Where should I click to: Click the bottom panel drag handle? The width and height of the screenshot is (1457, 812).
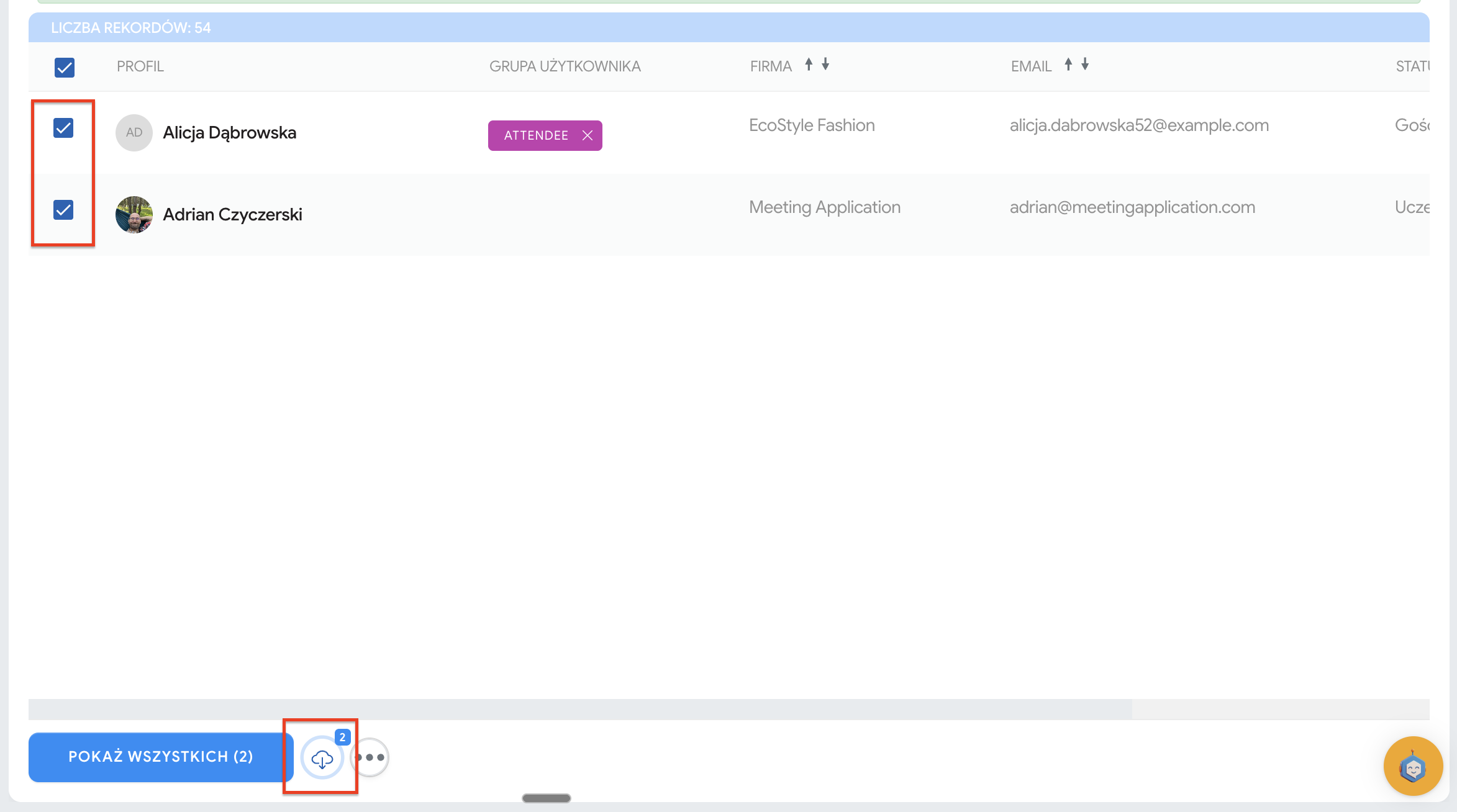pyautogui.click(x=547, y=798)
